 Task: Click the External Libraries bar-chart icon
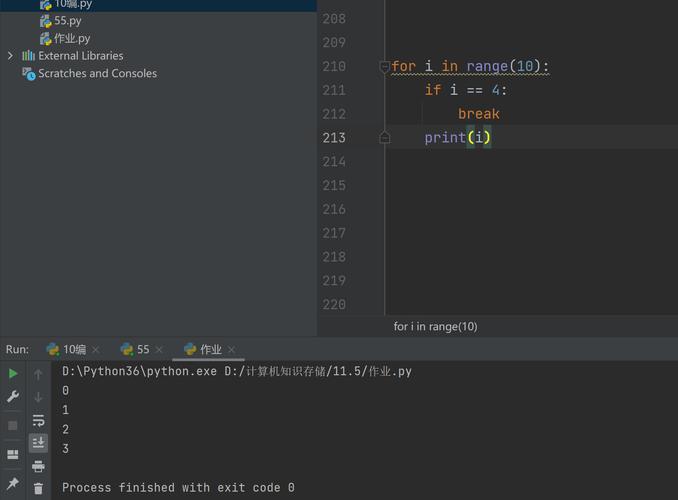29,55
